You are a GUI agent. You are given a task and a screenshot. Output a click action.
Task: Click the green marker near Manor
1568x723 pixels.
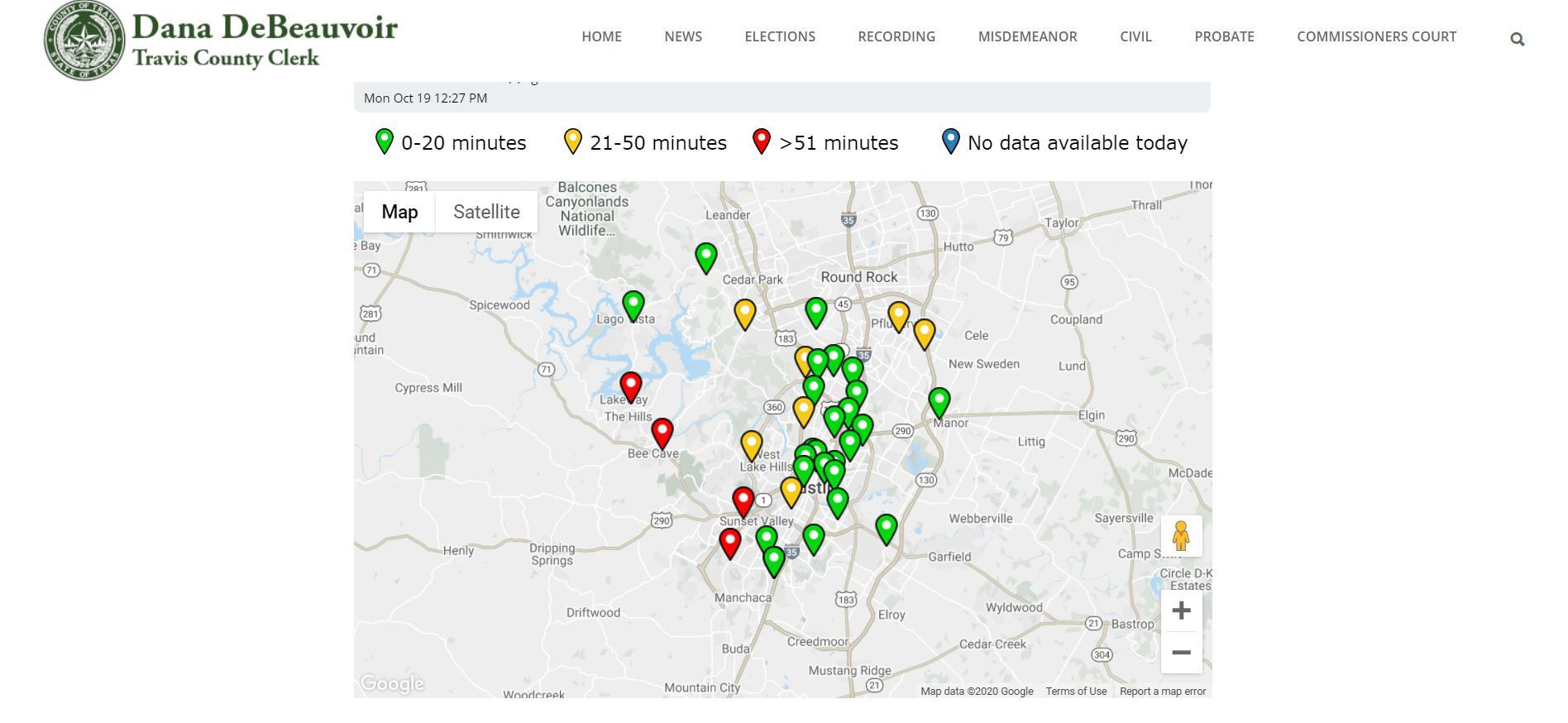pos(939,401)
